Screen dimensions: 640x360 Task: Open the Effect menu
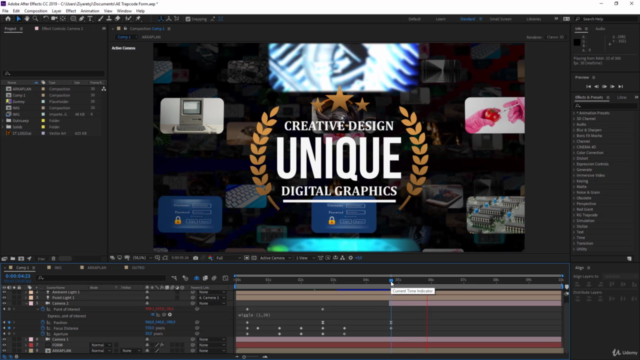71,11
